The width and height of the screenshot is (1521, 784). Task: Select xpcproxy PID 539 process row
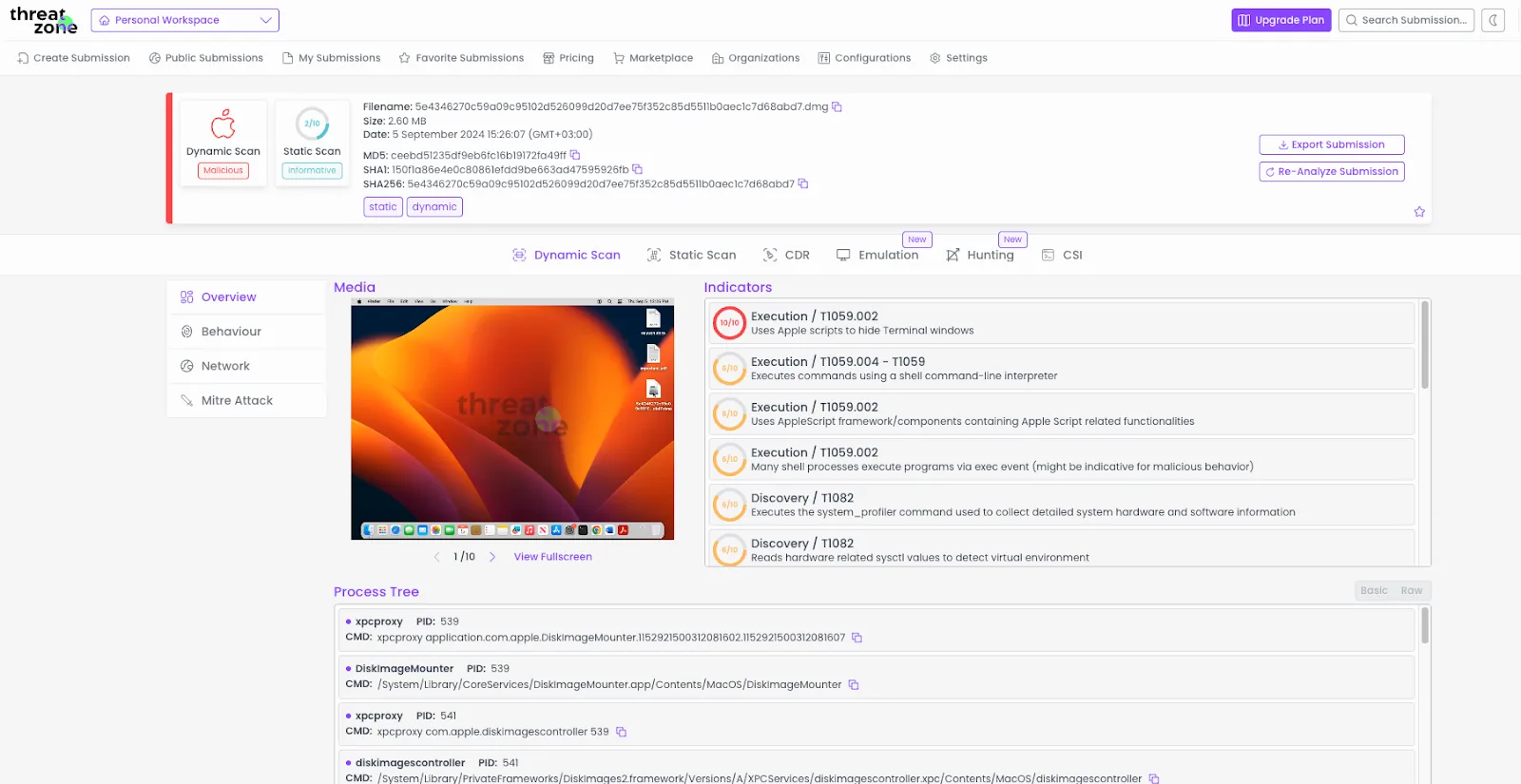(x=876, y=629)
